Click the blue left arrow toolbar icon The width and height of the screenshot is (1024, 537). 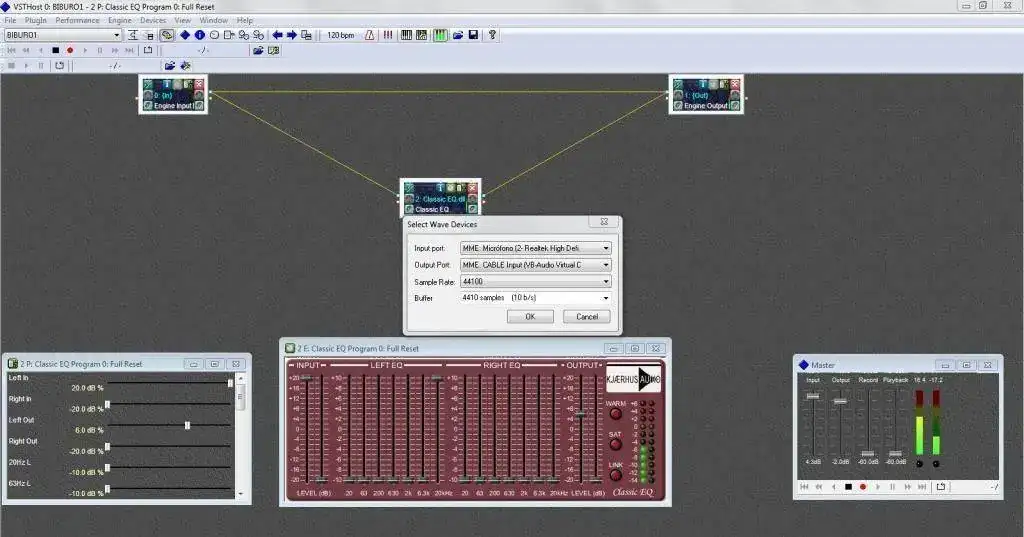pyautogui.click(x=277, y=35)
